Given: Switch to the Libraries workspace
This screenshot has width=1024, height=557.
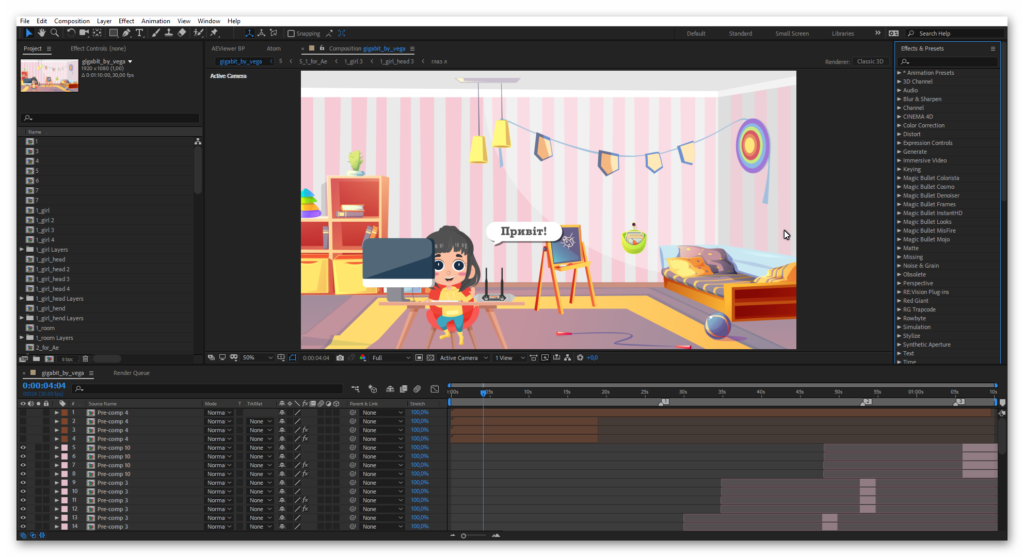Looking at the screenshot, I should (842, 33).
